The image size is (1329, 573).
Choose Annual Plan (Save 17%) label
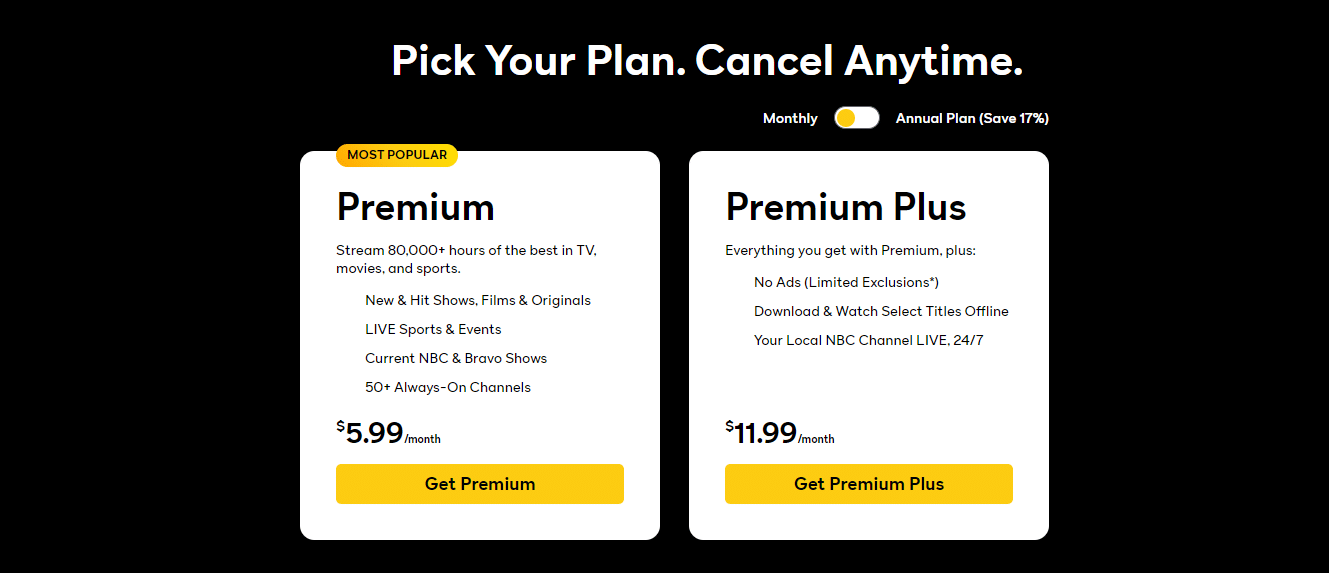(972, 118)
